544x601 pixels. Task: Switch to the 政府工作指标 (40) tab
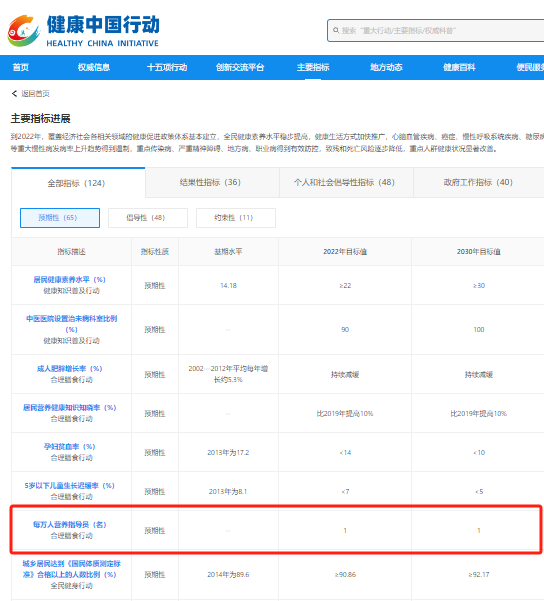478,182
